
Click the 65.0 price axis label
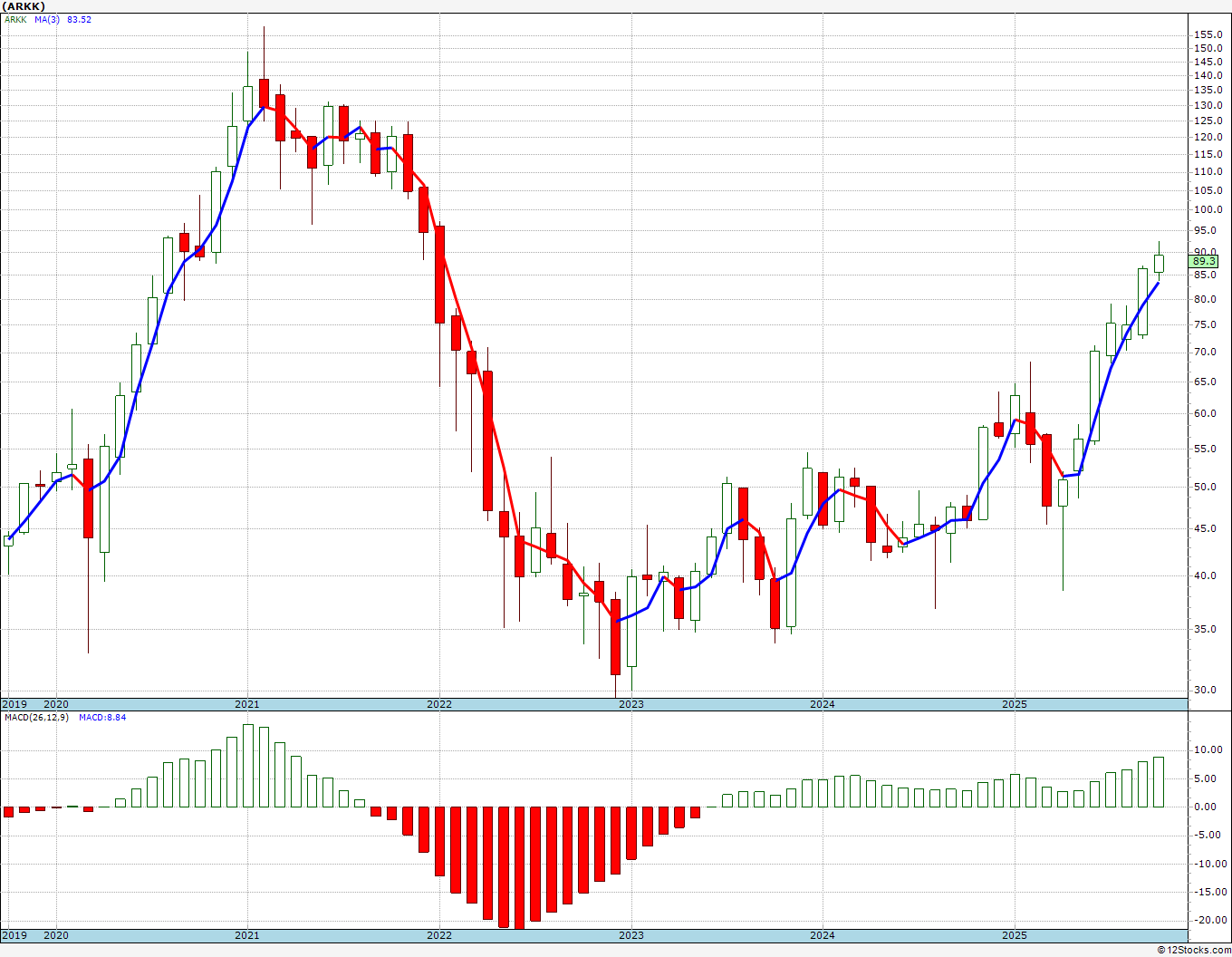point(1207,382)
